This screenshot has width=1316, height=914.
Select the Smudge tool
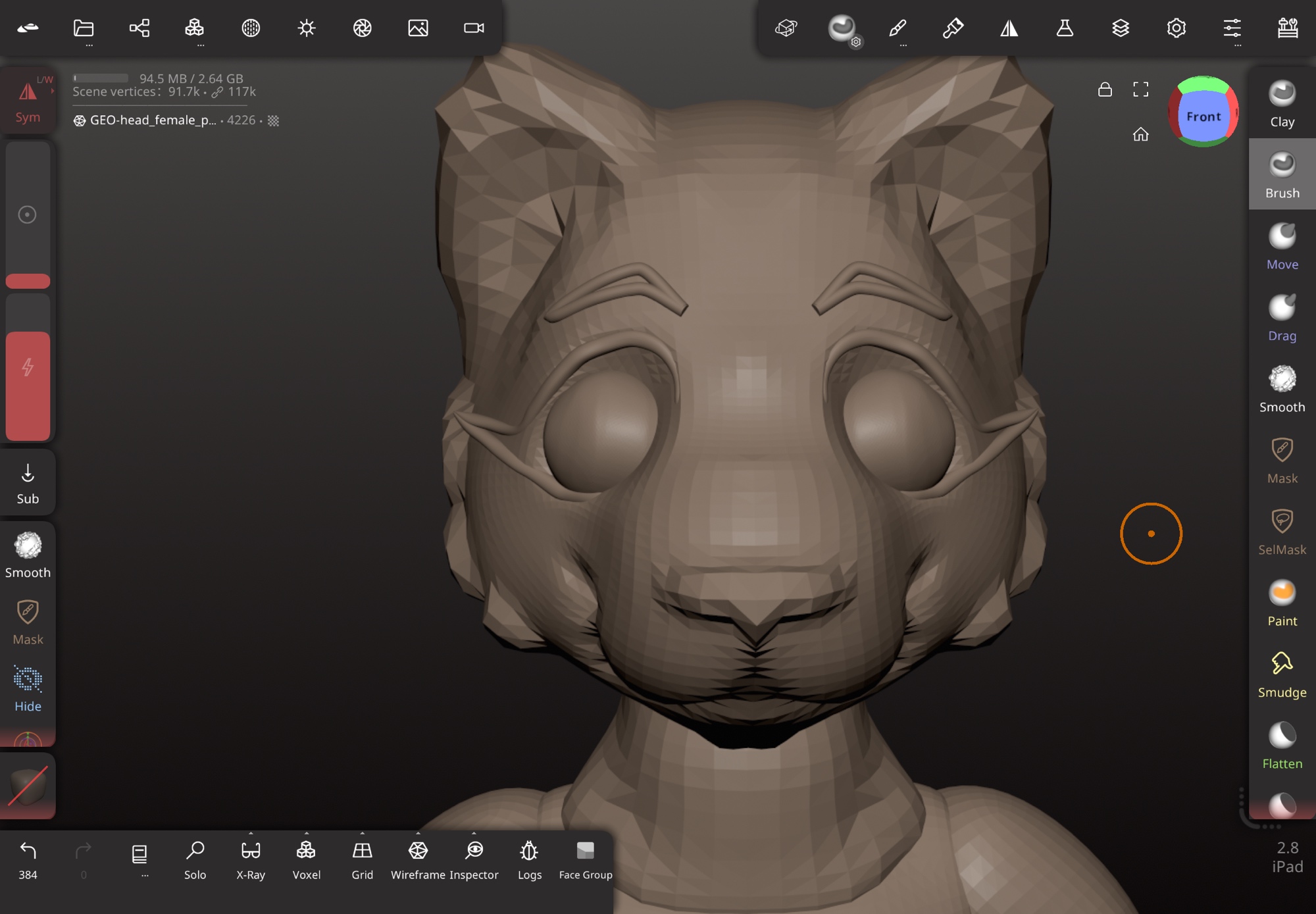coord(1281,674)
